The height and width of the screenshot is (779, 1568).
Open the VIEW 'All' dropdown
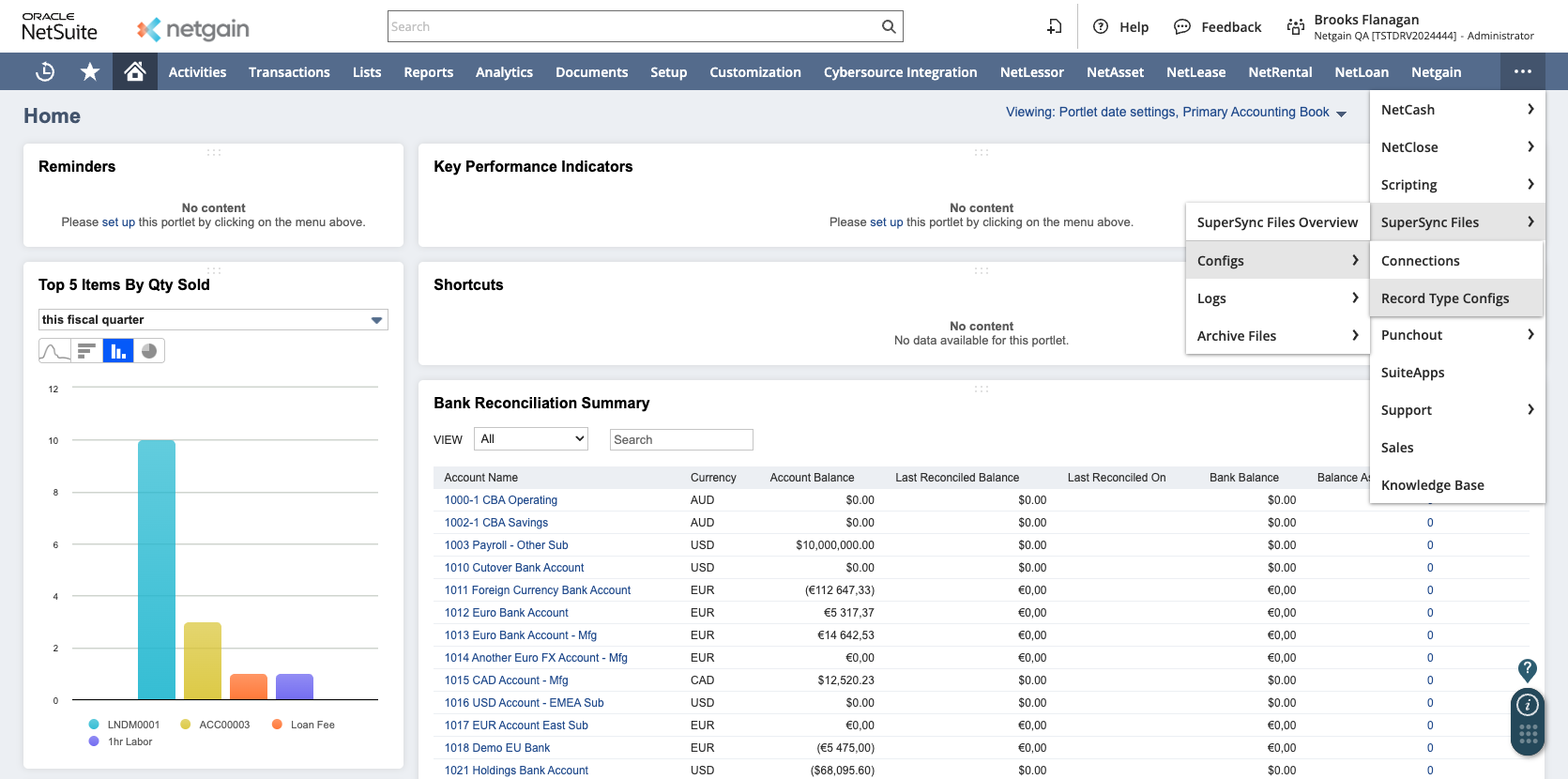[531, 439]
